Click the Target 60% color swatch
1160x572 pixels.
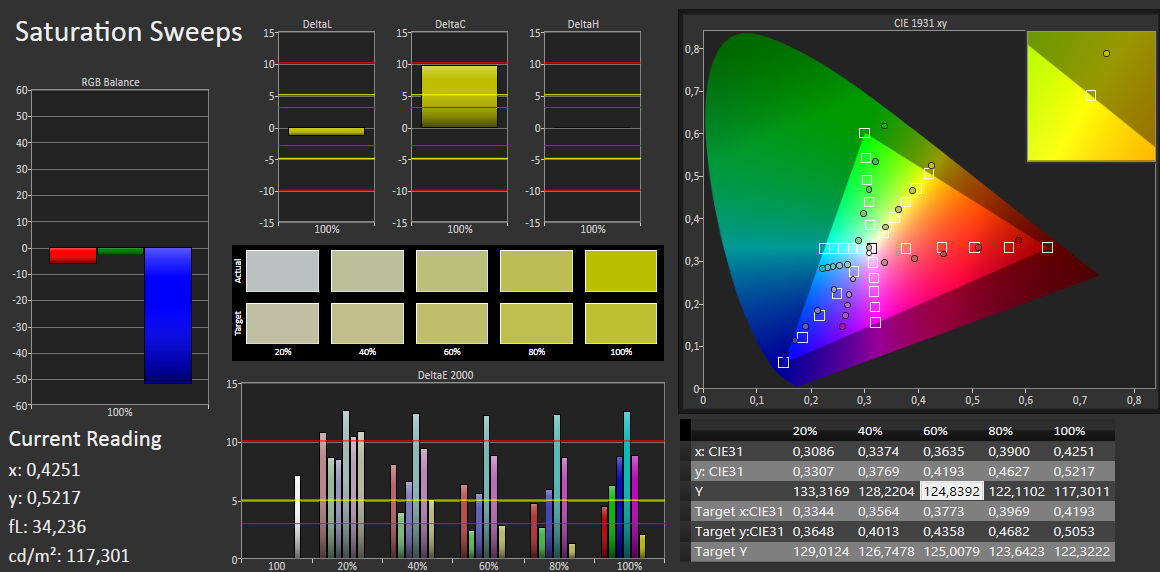tap(452, 323)
